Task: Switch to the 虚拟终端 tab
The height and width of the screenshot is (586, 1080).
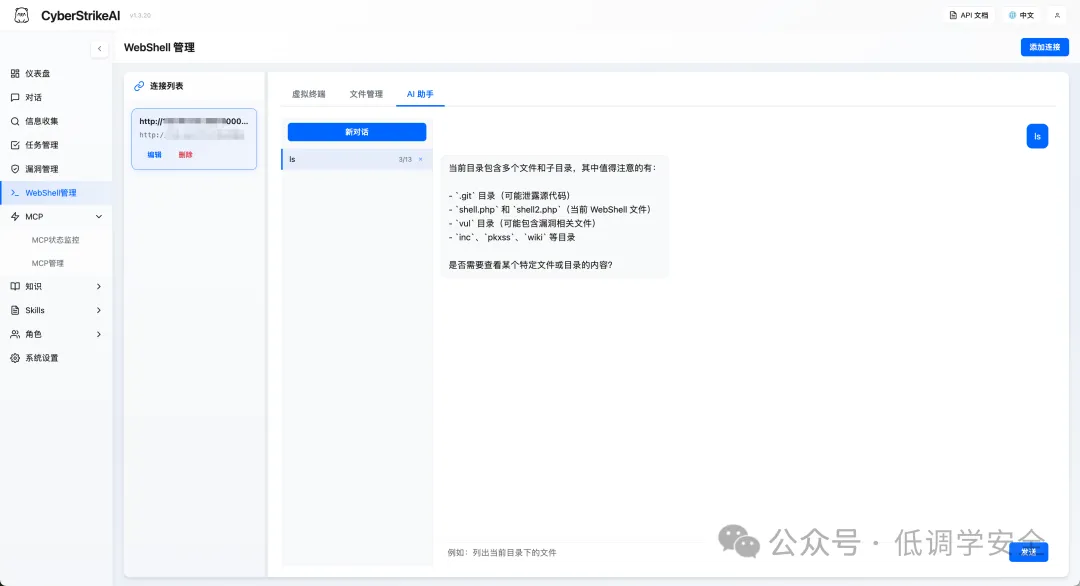Action: (x=309, y=94)
